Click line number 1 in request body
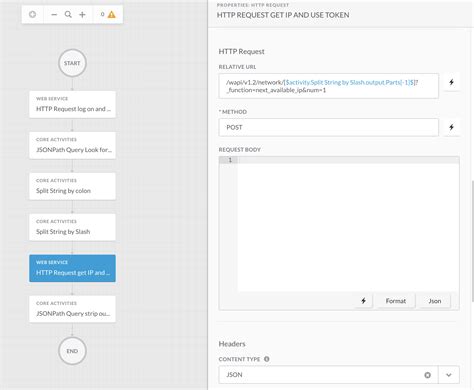Viewport: 474px width, 390px height. point(230,160)
